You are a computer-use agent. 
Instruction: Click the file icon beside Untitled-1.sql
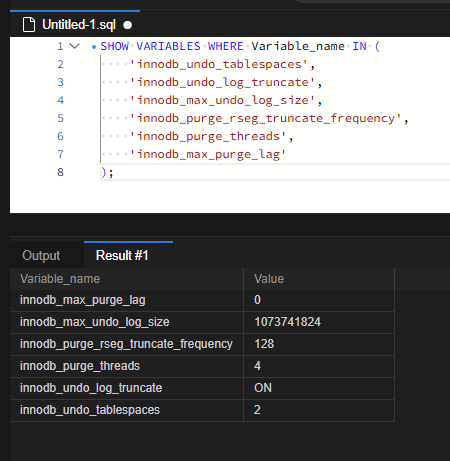coord(29,25)
